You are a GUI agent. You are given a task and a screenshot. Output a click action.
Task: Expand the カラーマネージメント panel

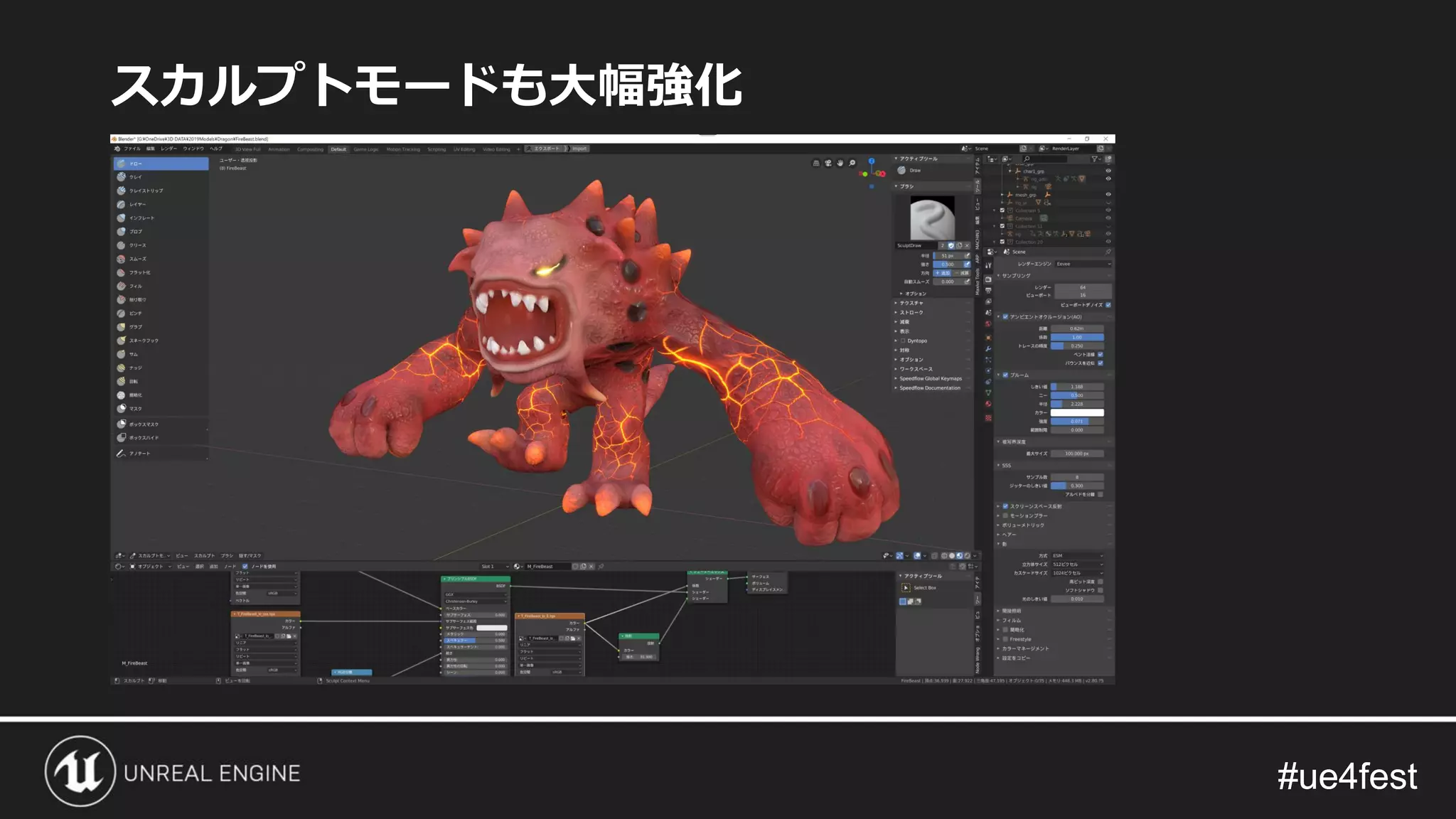(x=1054, y=648)
